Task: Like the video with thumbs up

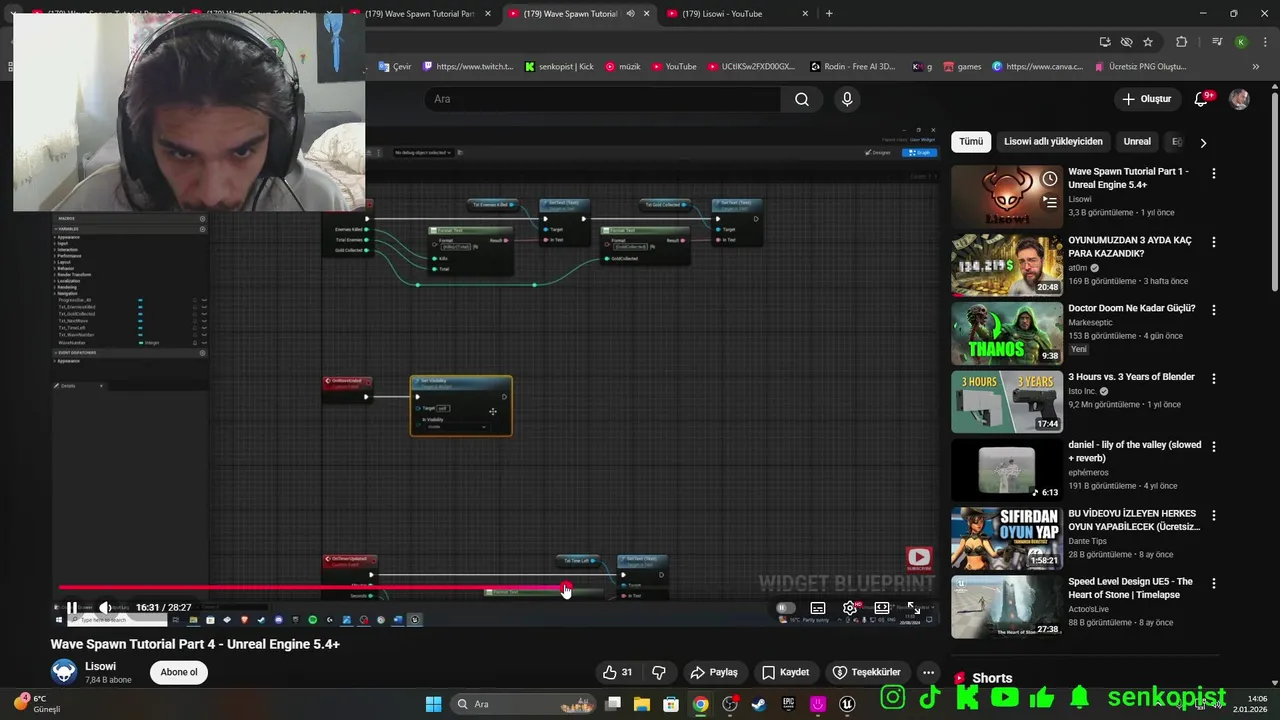Action: [618, 672]
